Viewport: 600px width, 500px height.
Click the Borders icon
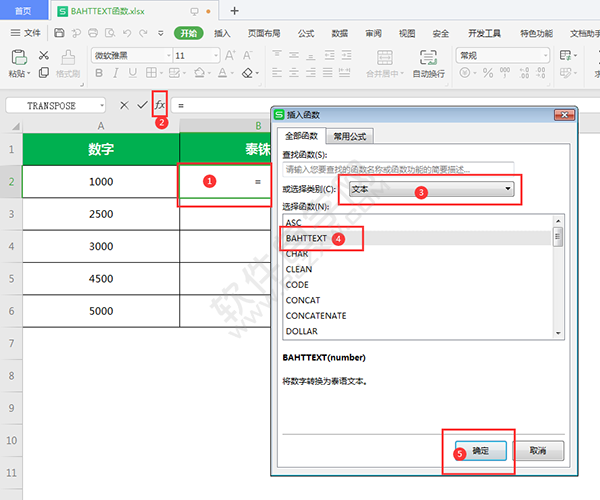click(x=151, y=73)
